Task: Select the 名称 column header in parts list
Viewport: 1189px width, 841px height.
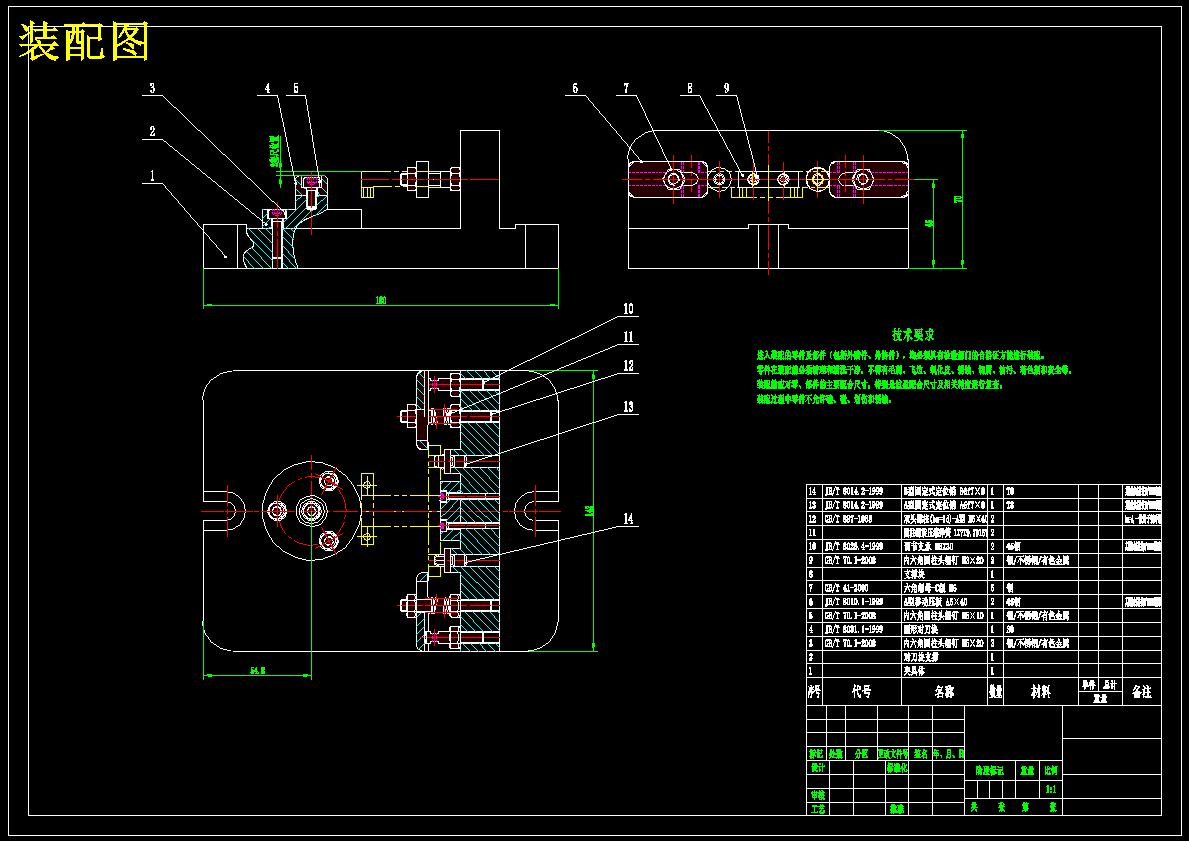Action: [x=944, y=692]
